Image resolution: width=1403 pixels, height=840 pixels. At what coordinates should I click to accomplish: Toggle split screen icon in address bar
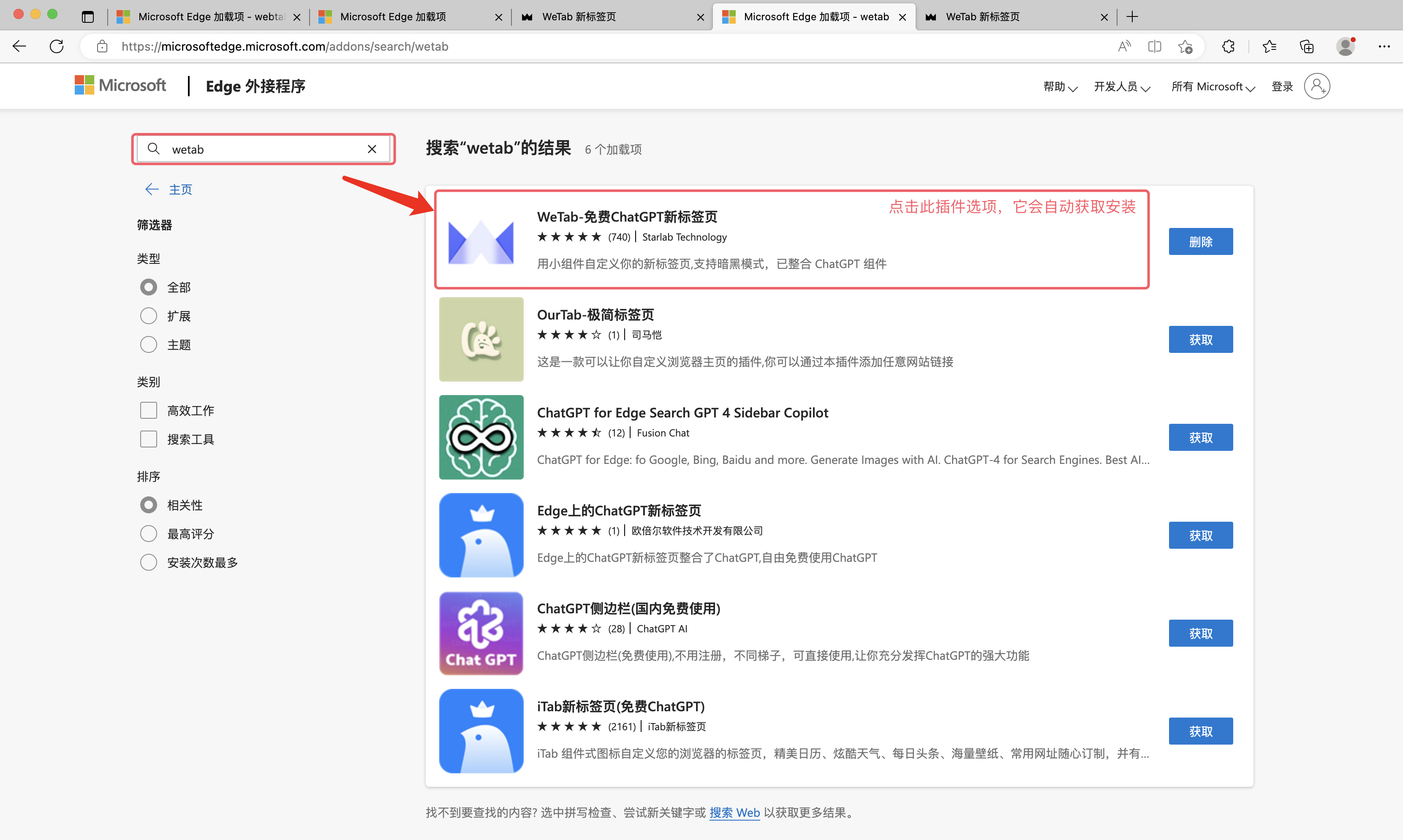[x=1154, y=46]
